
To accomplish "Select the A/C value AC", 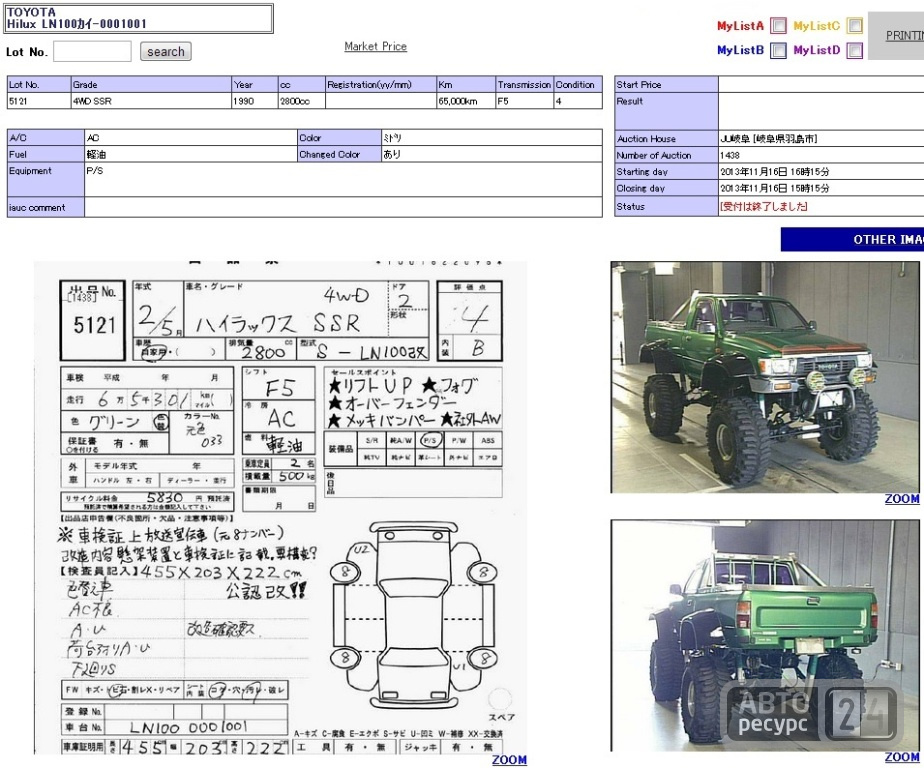I will [191, 137].
